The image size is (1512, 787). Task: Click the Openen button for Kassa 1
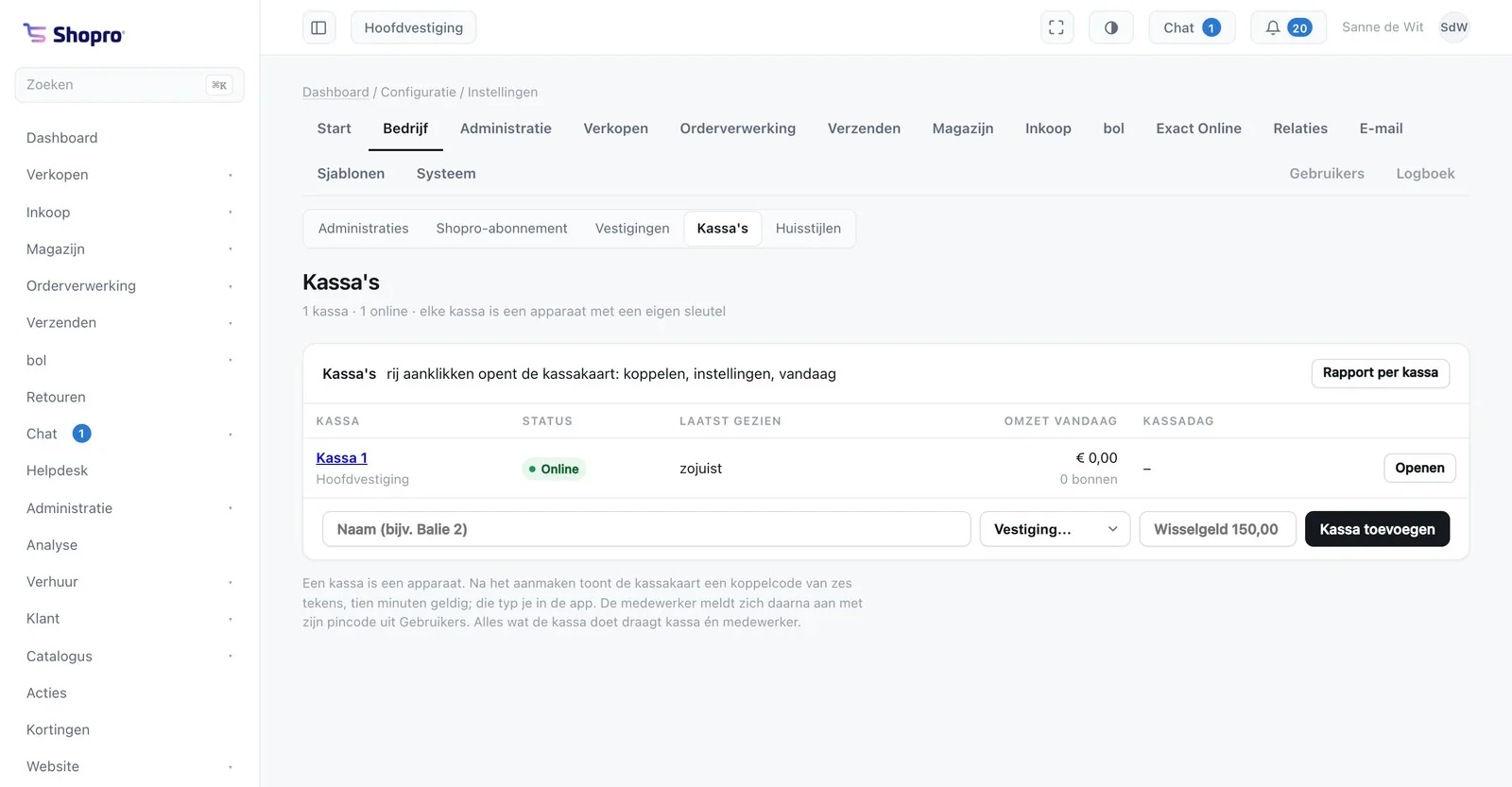click(1419, 469)
